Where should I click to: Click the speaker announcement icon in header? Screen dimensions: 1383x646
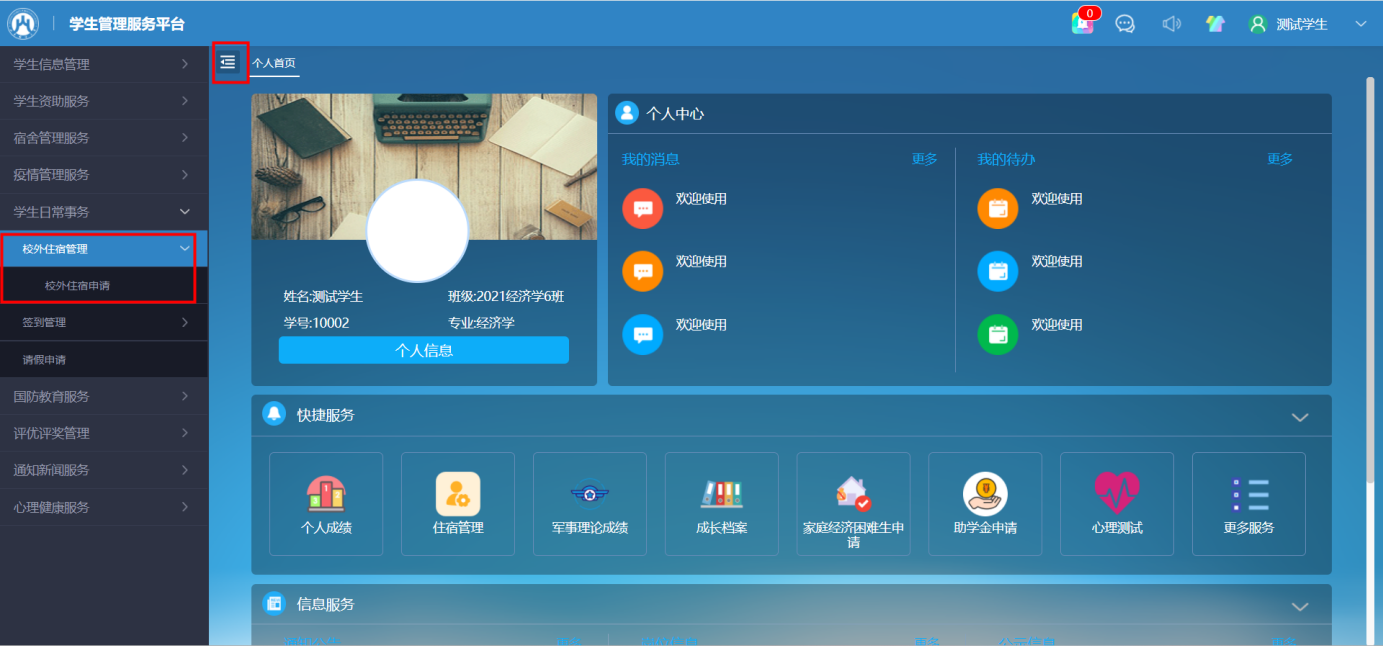[x=1171, y=24]
